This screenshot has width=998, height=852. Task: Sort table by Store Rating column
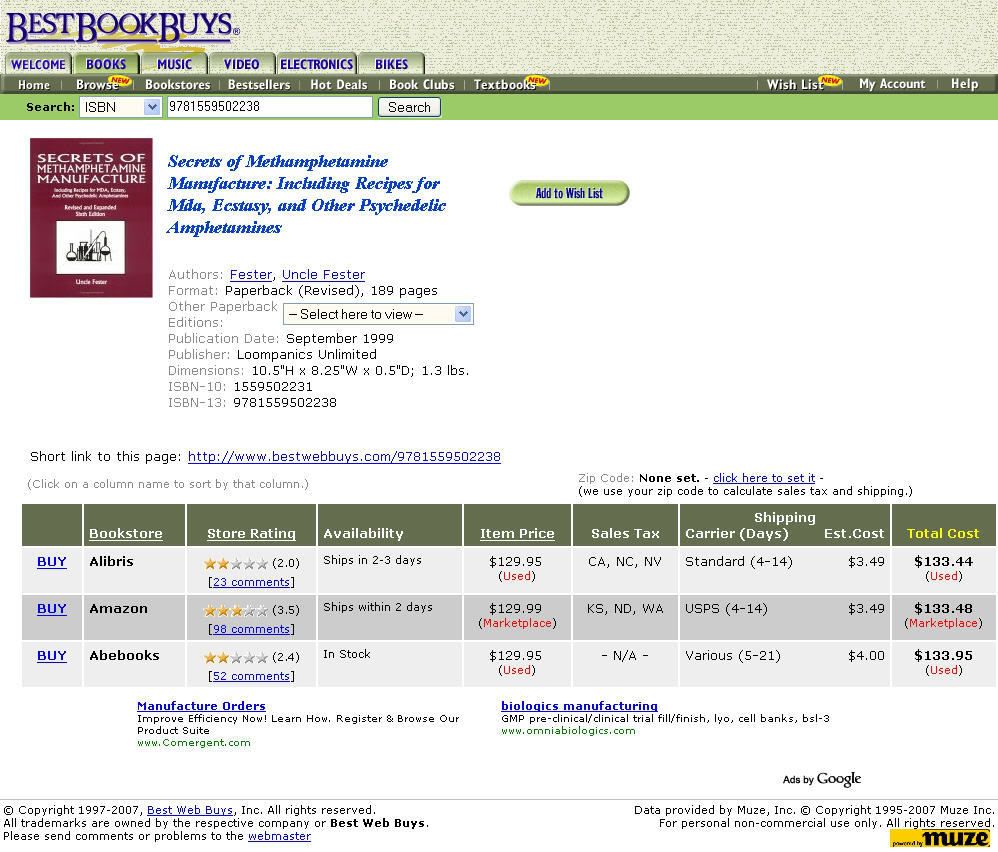point(251,533)
